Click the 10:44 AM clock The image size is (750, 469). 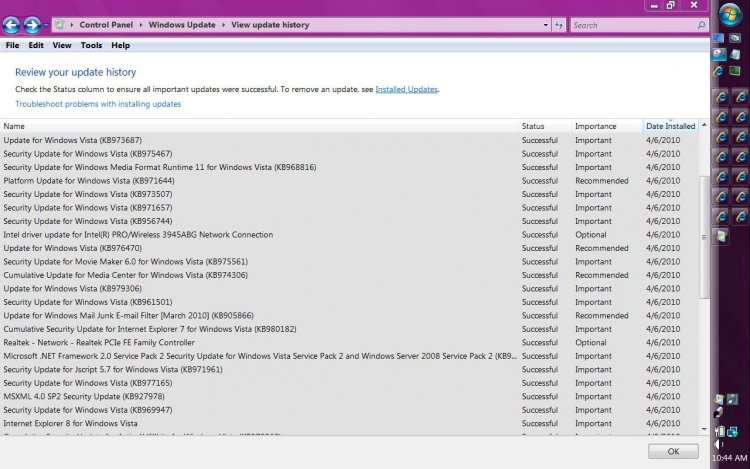[x=729, y=458]
